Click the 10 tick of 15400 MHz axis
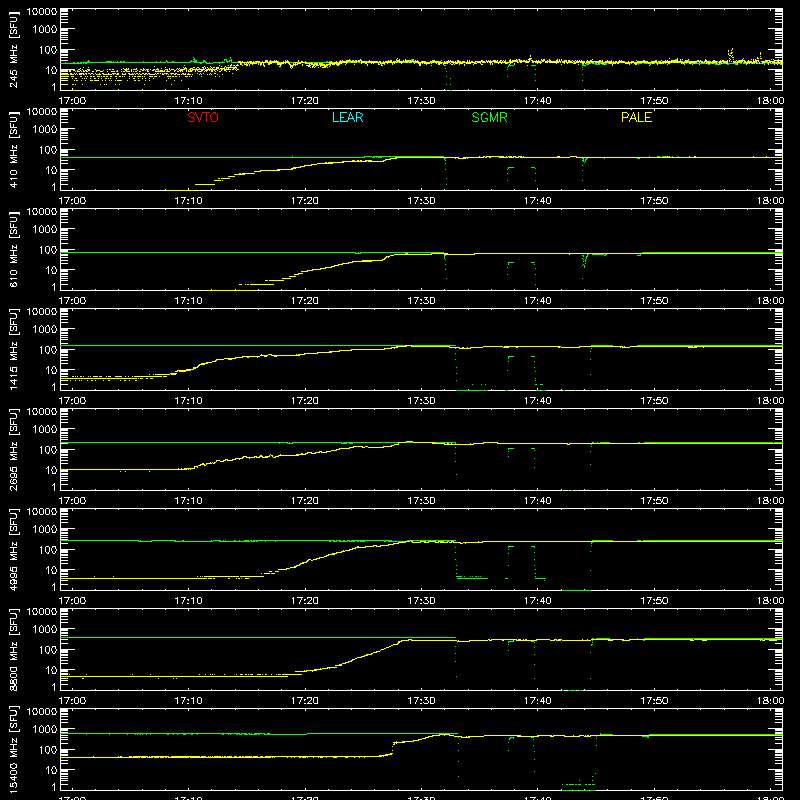 52,770
